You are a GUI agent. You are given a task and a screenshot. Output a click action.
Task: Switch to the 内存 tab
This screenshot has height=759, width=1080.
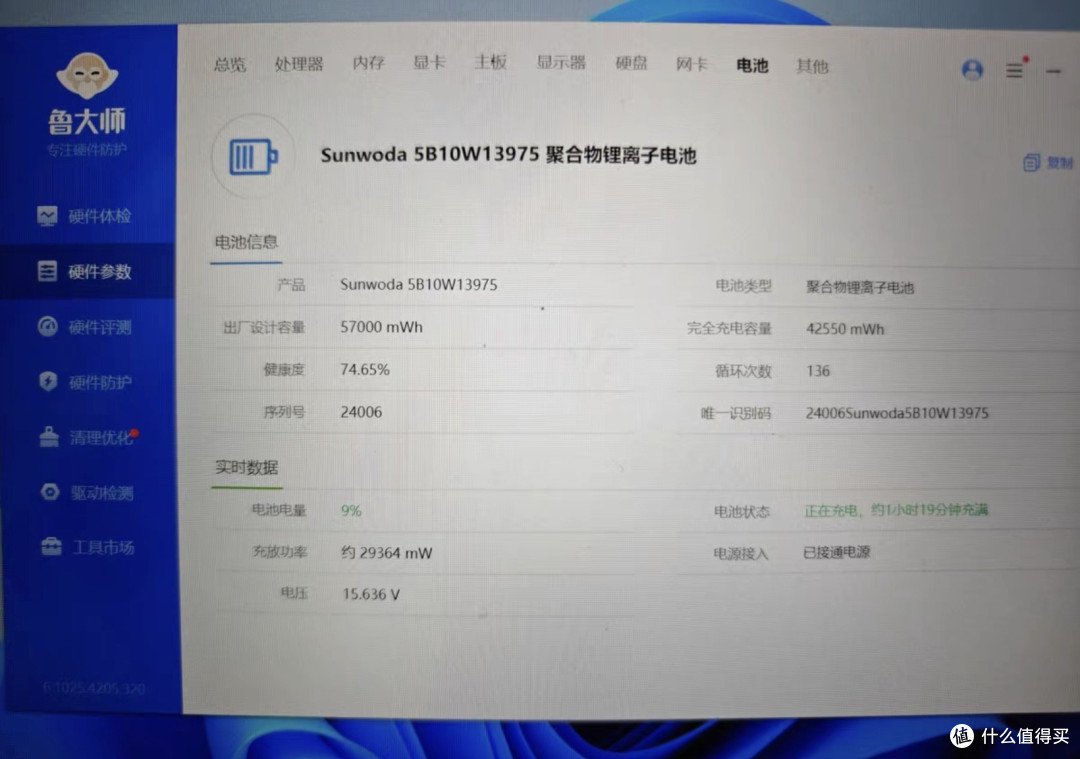coord(368,63)
